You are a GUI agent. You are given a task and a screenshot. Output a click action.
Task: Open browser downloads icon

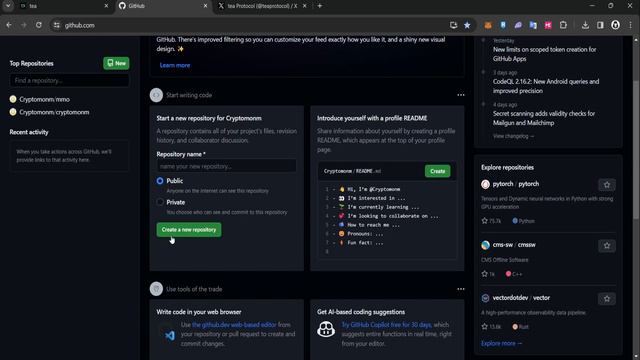pos(585,25)
